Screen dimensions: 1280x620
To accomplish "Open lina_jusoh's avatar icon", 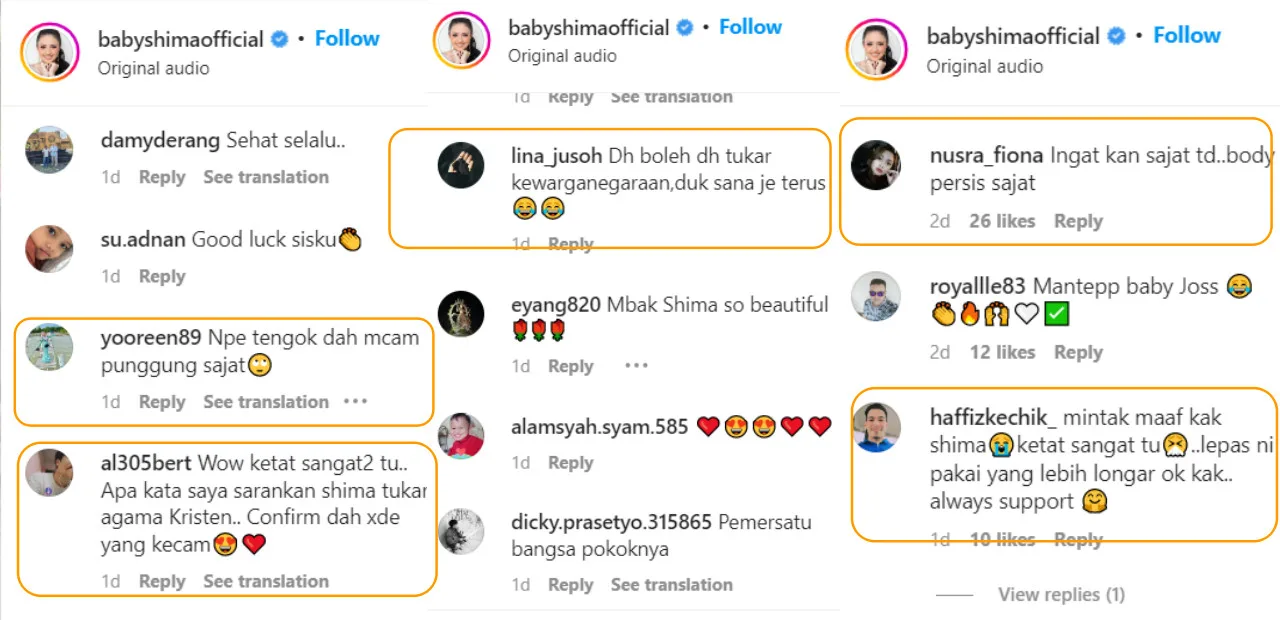I will coord(461,165).
